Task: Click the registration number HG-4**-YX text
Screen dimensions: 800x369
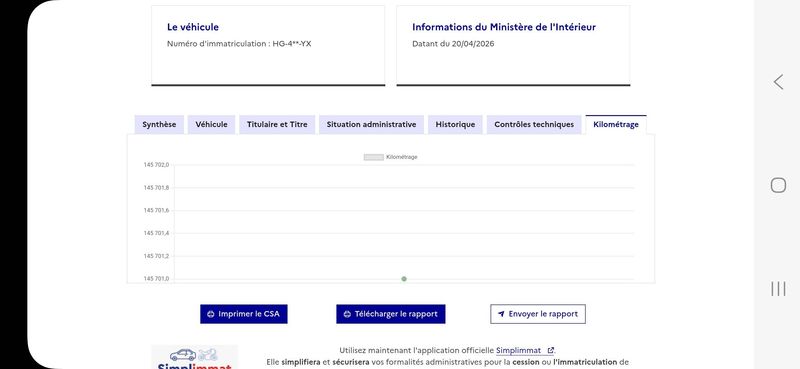Action: (x=292, y=44)
